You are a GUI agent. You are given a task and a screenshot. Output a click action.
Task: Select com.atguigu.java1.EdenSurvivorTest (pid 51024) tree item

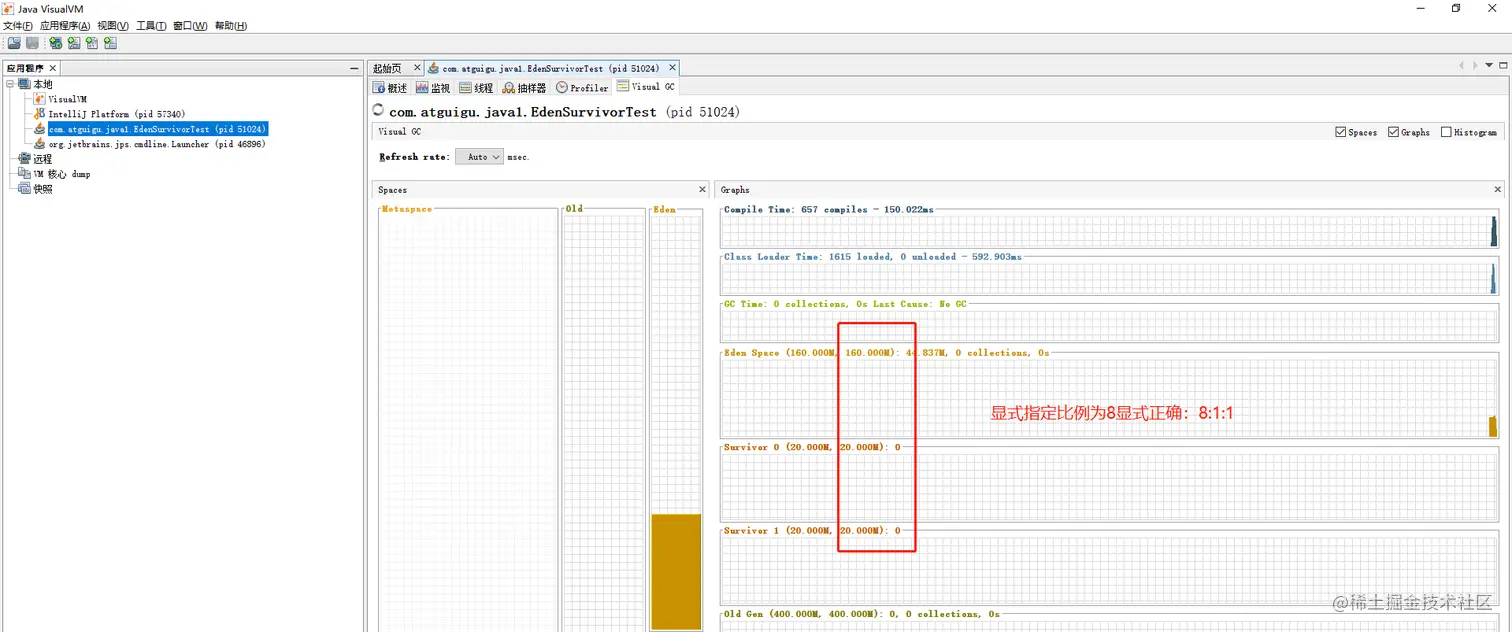point(157,129)
